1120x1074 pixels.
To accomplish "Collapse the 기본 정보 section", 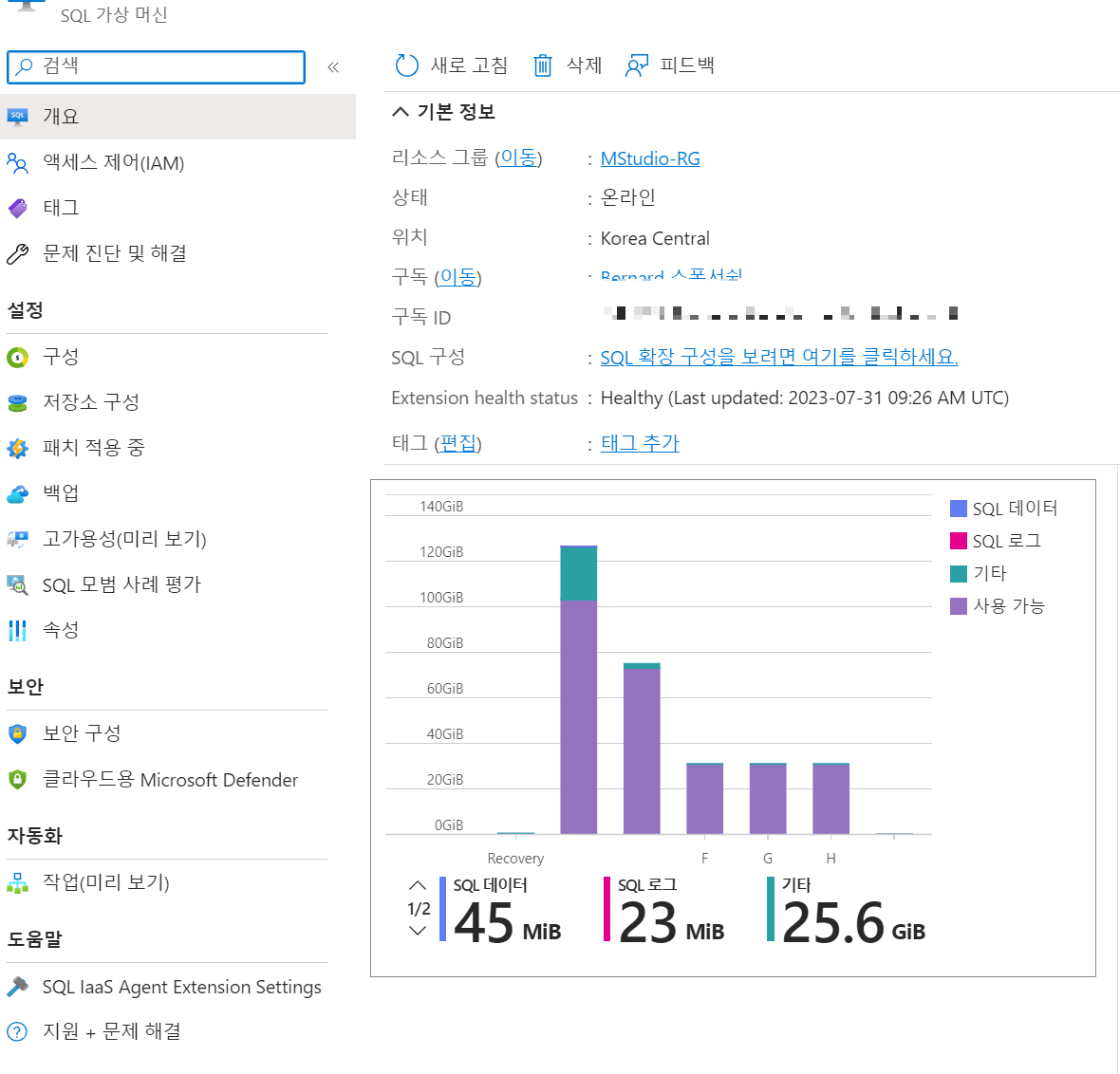I will 401,111.
